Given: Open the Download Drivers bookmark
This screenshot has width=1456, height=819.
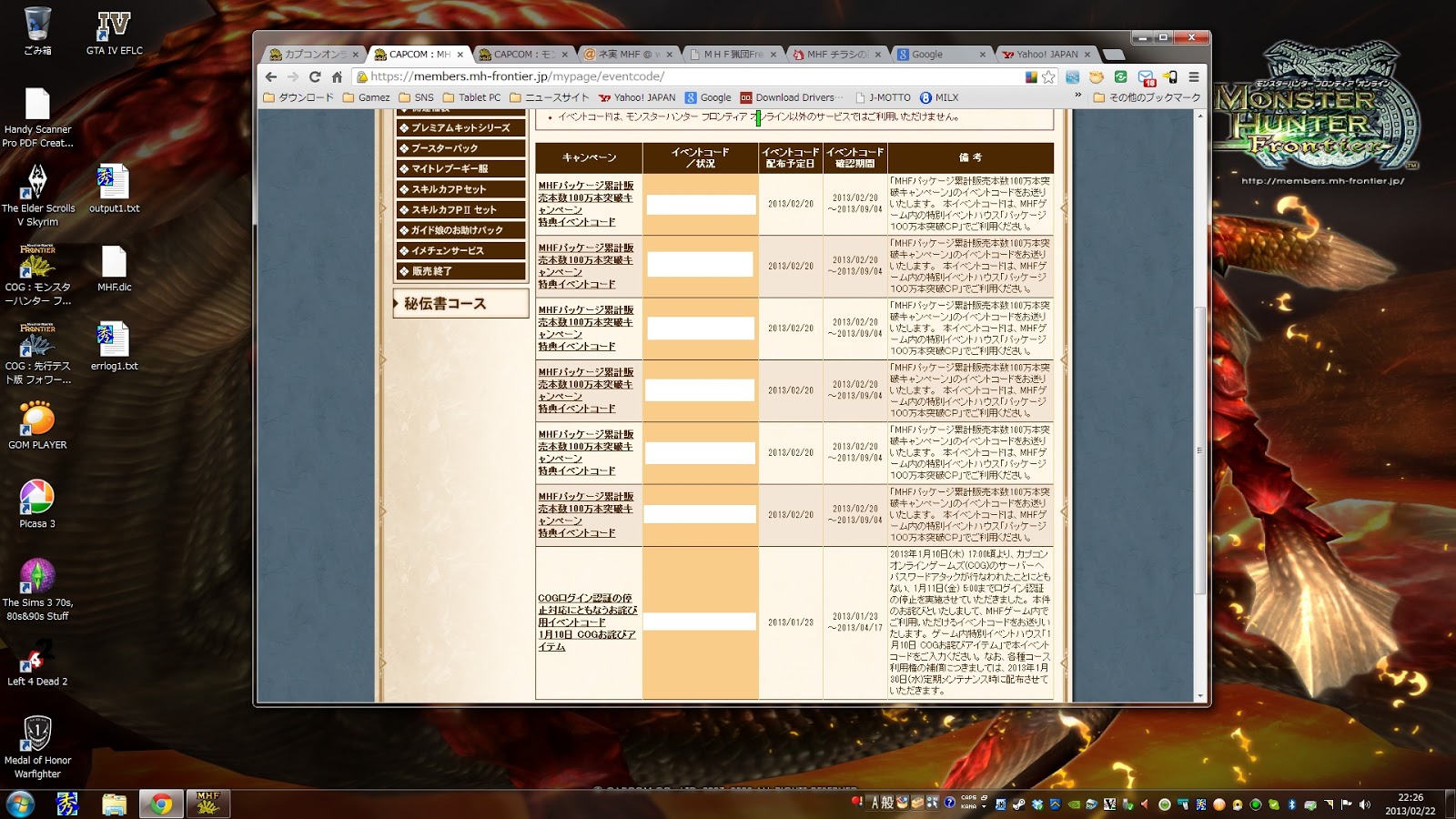Looking at the screenshot, I should (792, 97).
